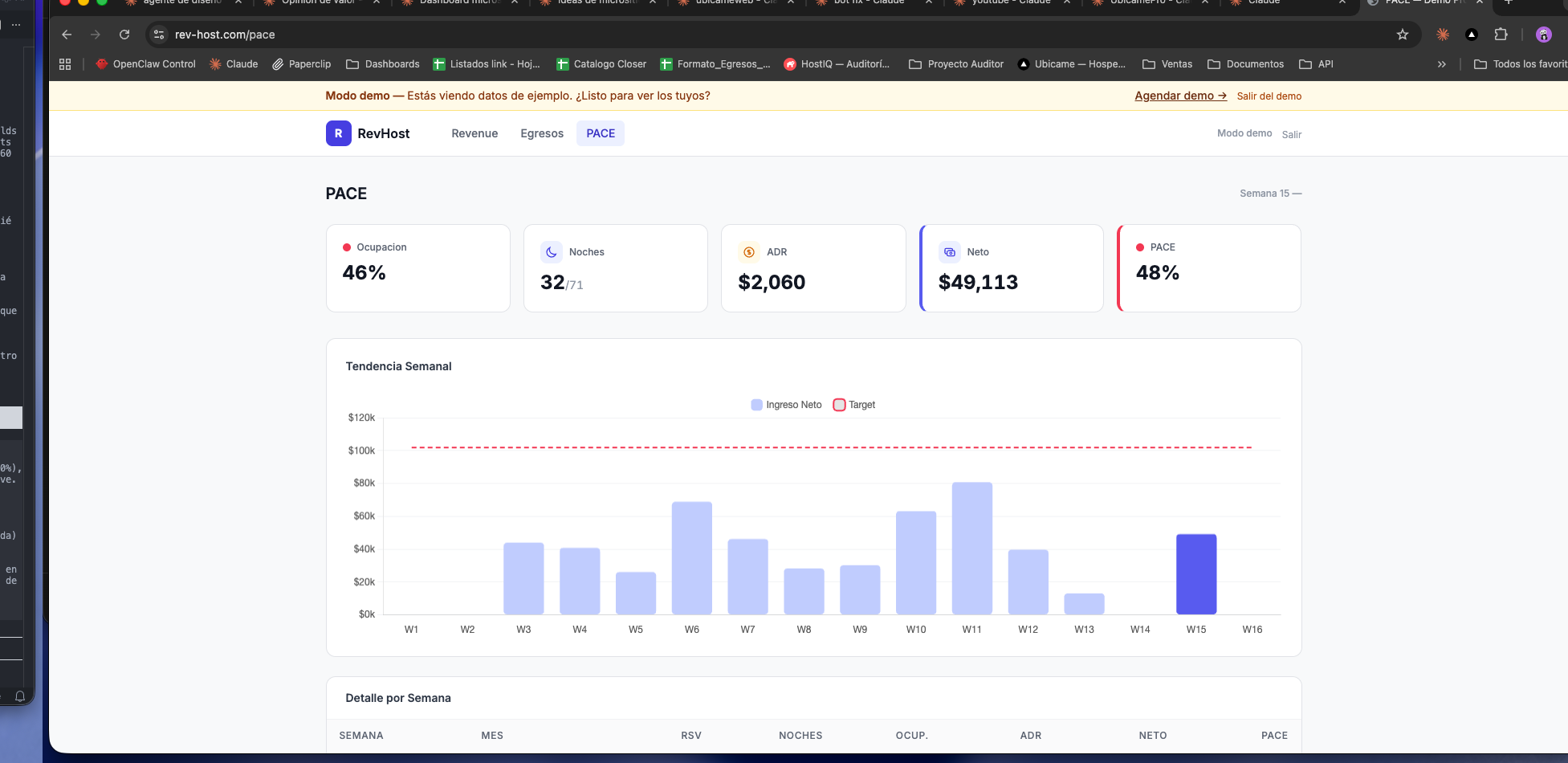Go back with the browser back arrow

pos(67,35)
